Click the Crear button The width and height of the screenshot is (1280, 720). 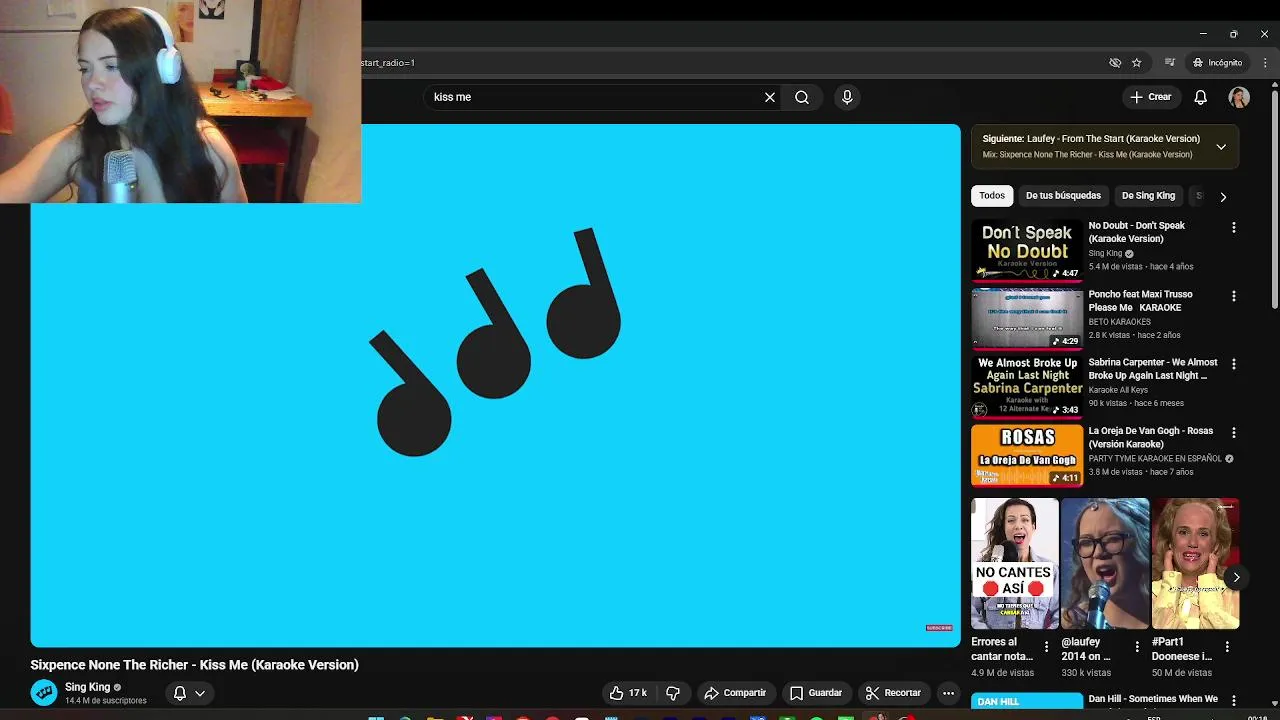[1150, 97]
